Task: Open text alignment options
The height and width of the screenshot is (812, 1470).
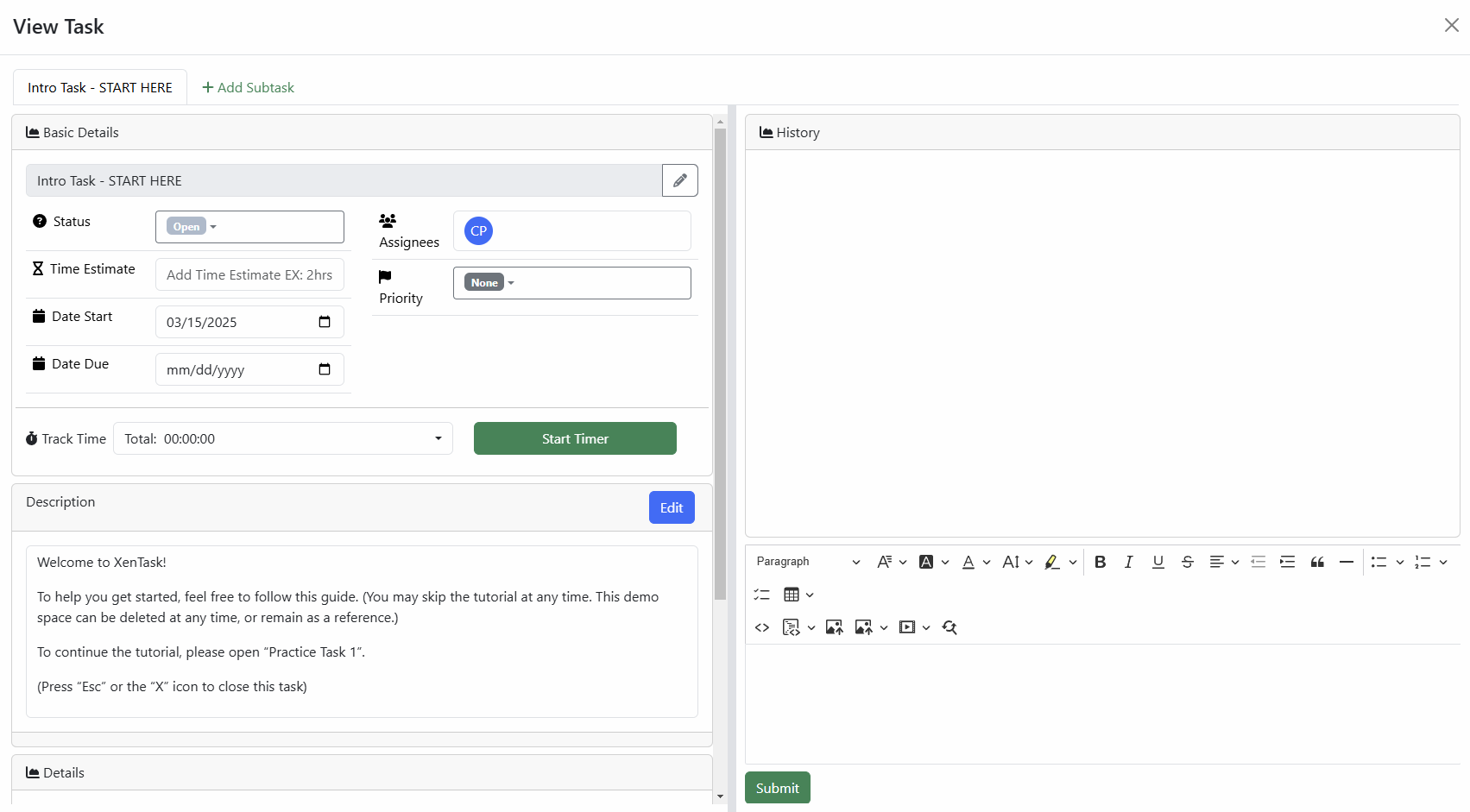Action: coord(1224,562)
